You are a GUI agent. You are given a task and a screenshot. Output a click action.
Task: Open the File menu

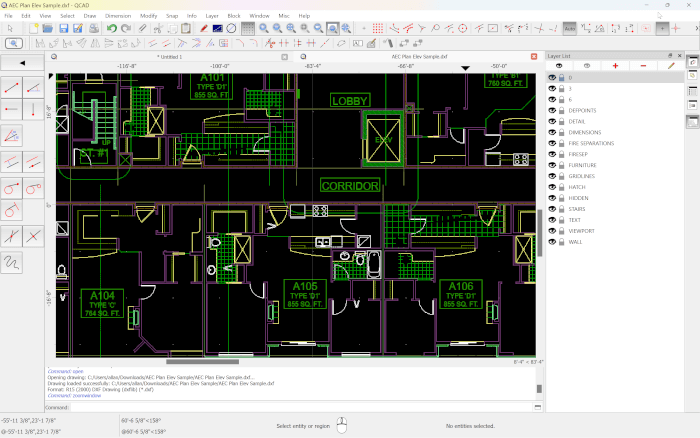point(8,16)
